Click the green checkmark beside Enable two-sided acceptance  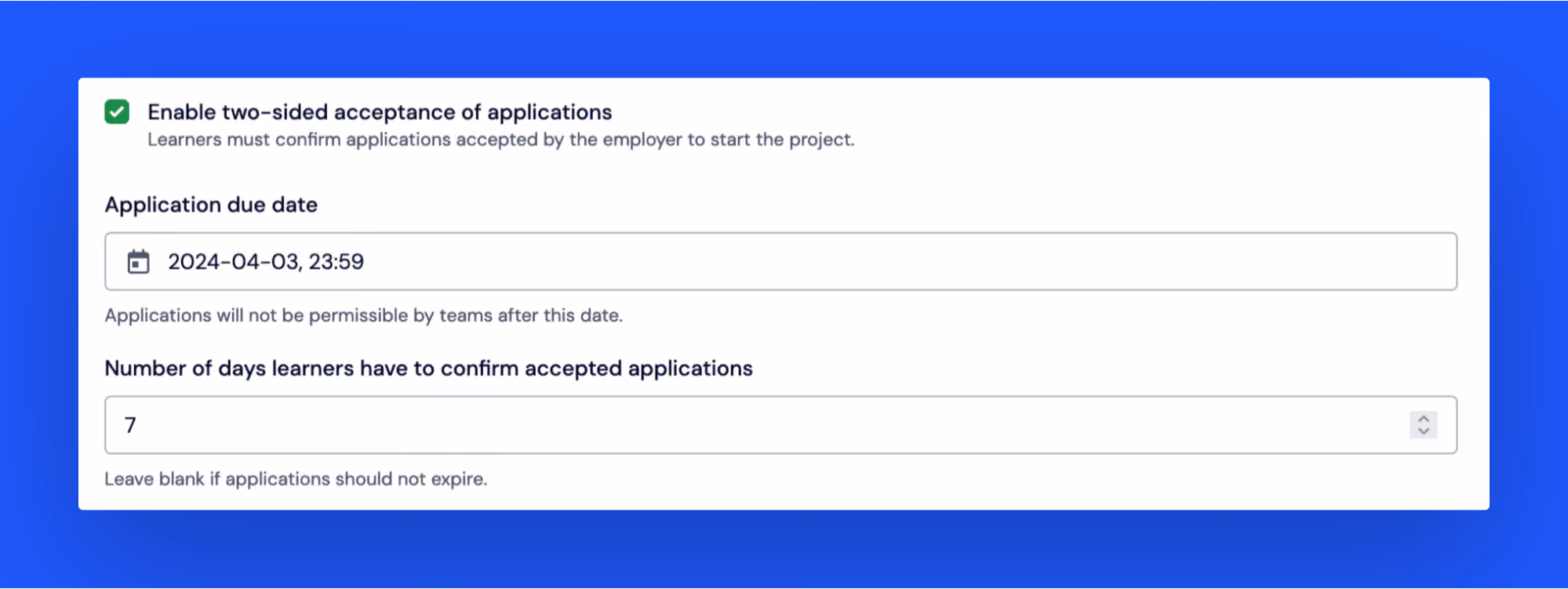point(117,112)
